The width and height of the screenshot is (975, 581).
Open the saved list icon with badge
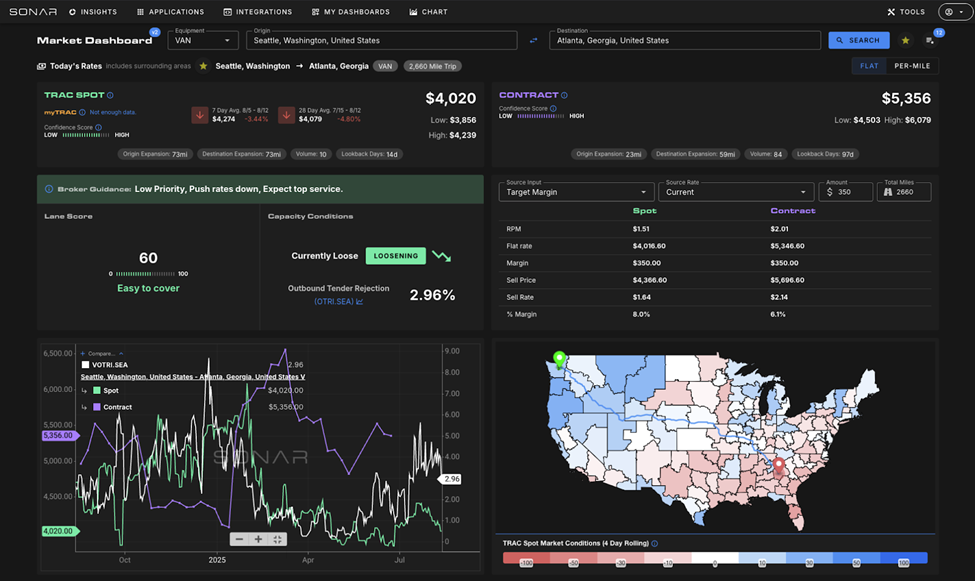point(930,40)
